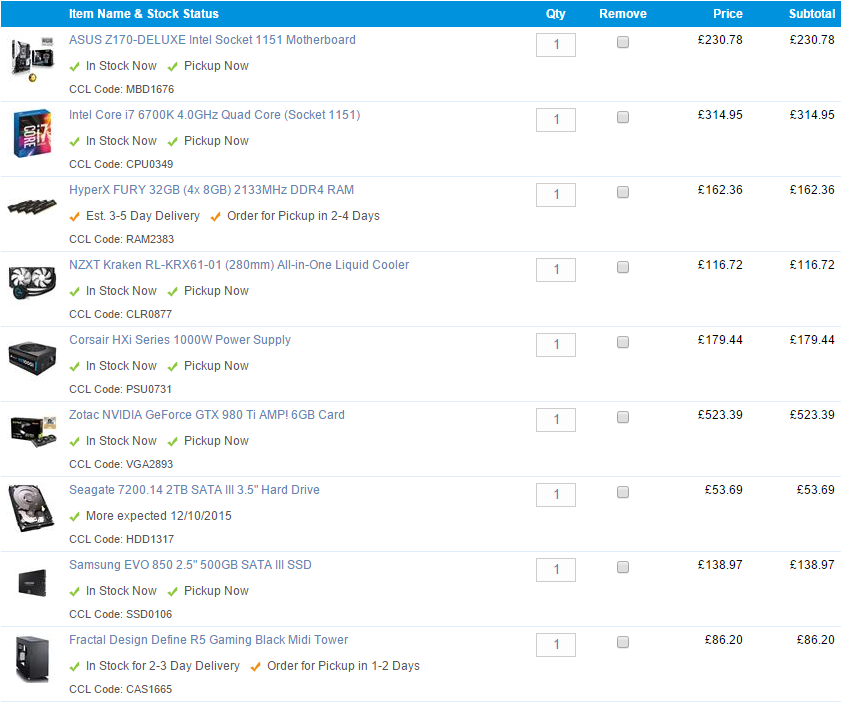The image size is (841, 705).
Task: Click the Remove column header
Action: 623,14
